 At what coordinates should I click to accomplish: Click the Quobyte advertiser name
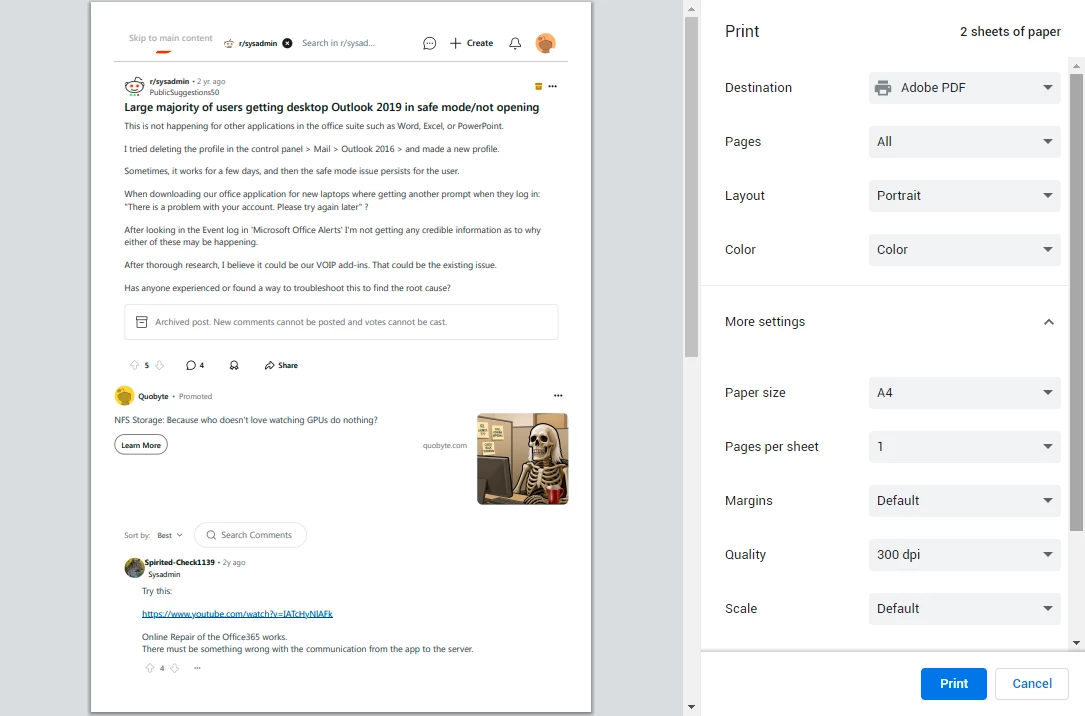(x=153, y=396)
